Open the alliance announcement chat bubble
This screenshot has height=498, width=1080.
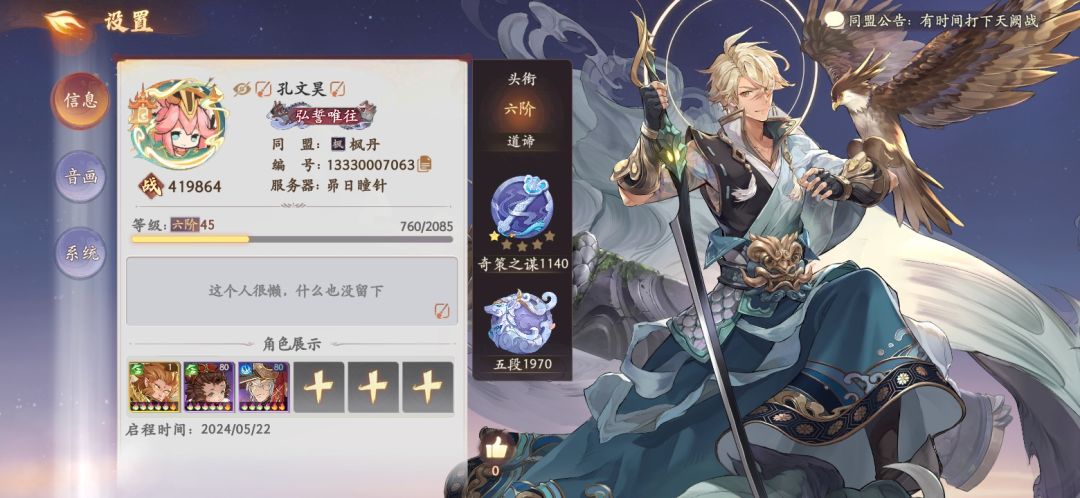835,20
